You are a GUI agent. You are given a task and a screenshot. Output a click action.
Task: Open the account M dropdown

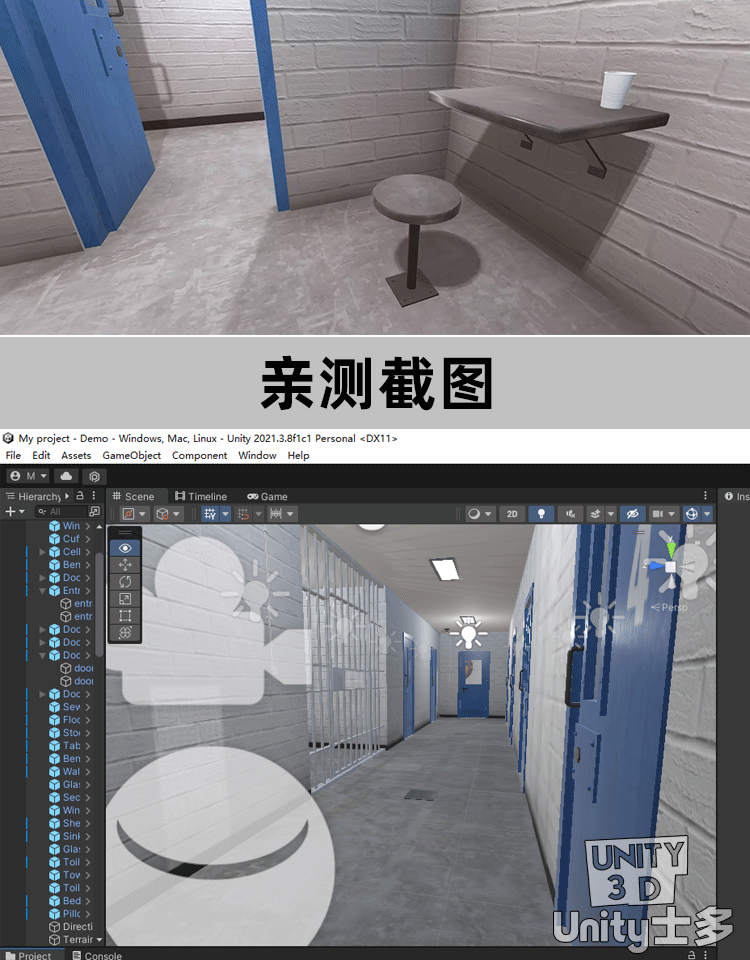point(29,476)
